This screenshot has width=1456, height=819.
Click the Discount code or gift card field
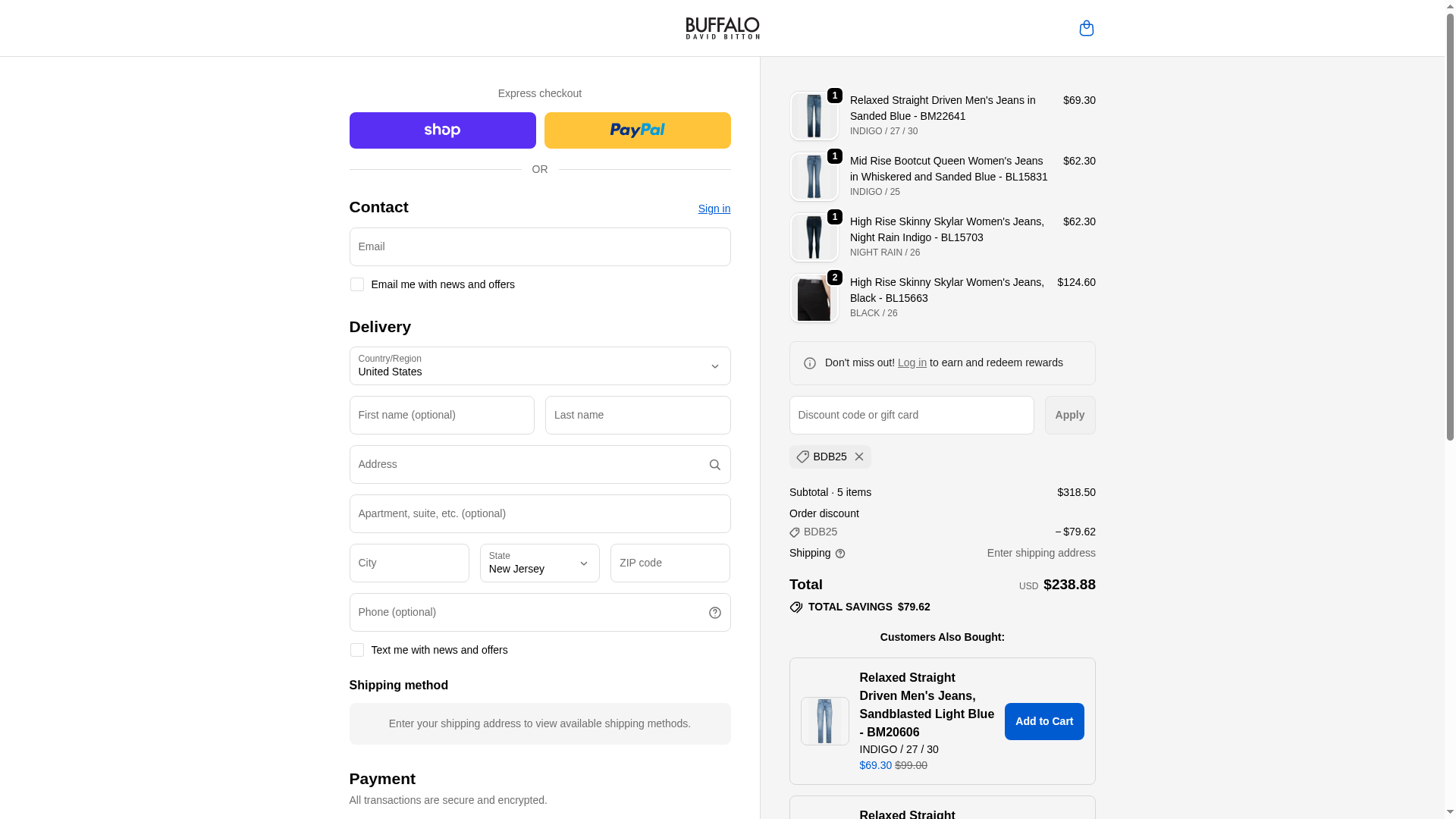tap(911, 415)
